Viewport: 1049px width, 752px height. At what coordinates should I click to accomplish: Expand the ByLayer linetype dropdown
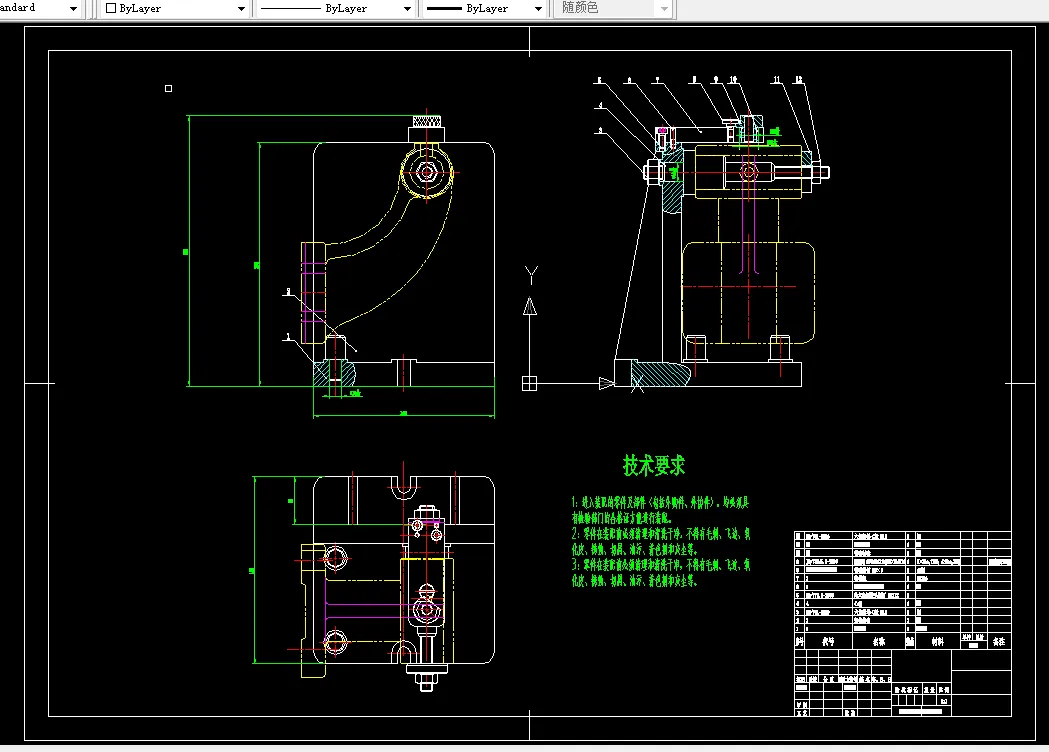[407, 9]
